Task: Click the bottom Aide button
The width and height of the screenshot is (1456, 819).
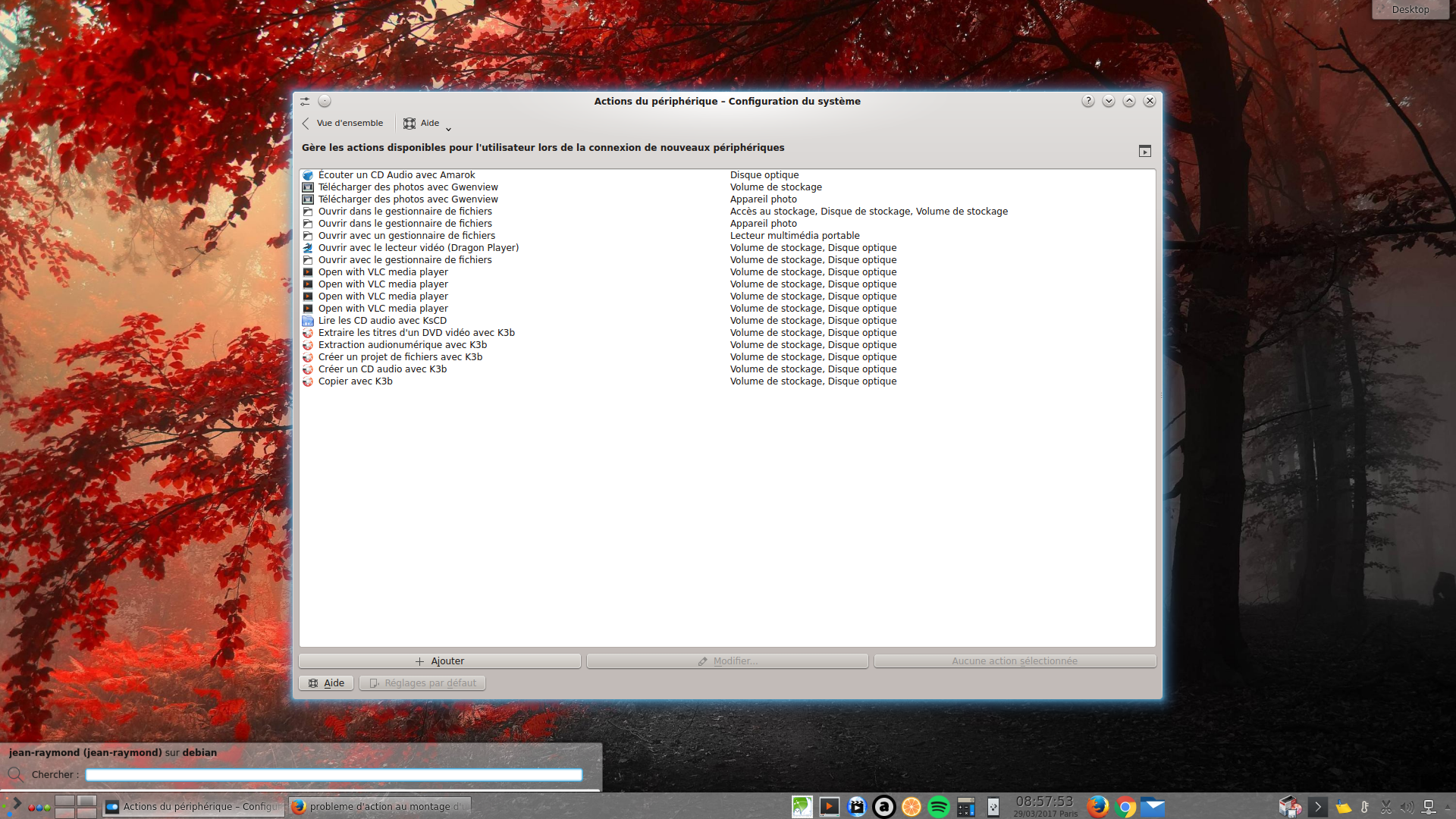Action: point(326,683)
